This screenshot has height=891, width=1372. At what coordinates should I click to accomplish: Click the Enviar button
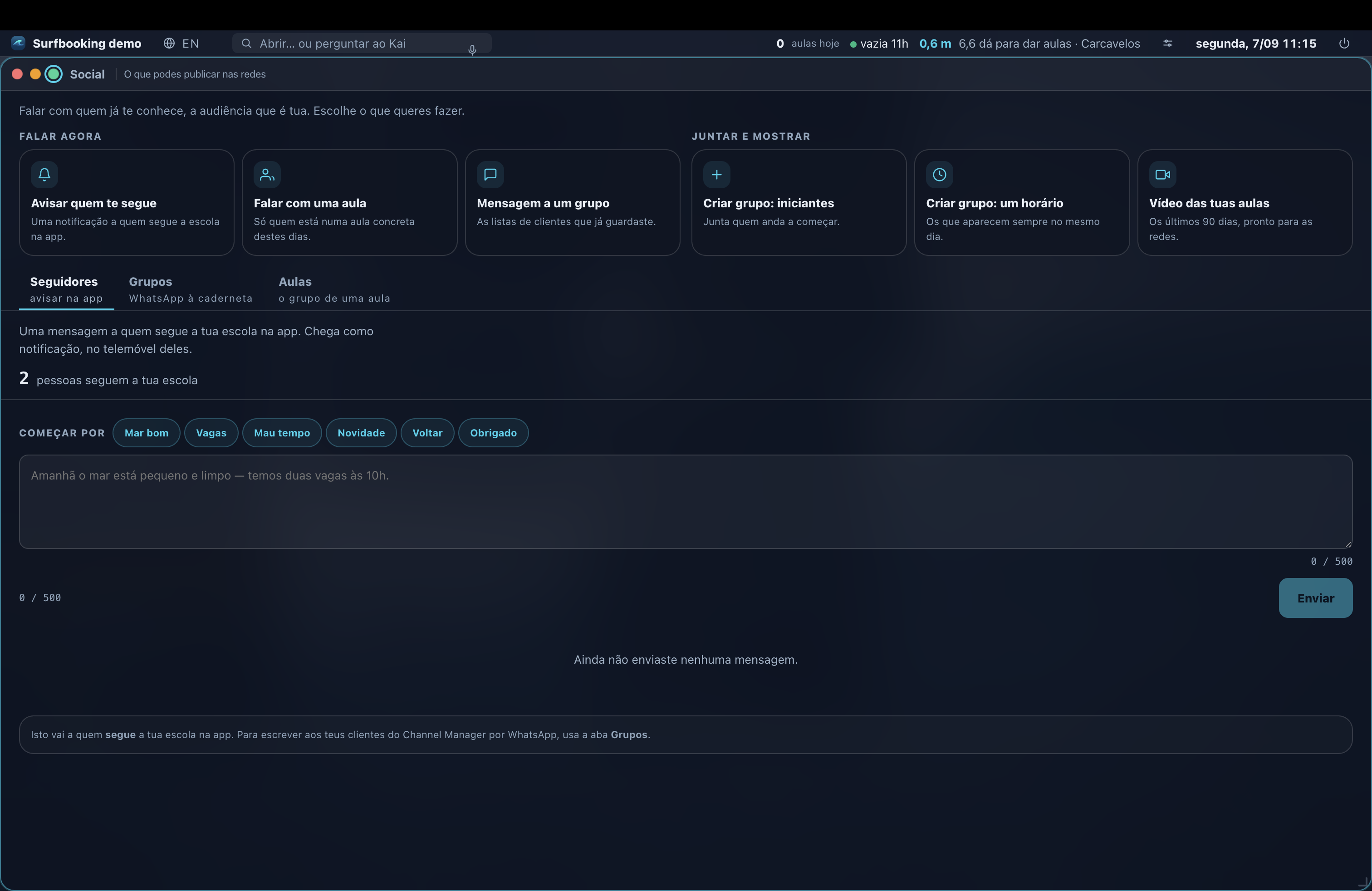pos(1315,598)
